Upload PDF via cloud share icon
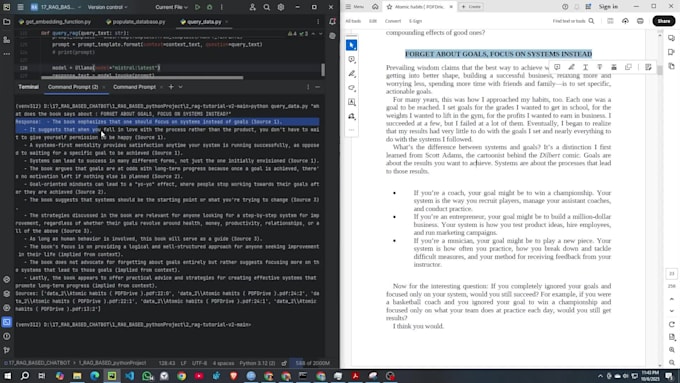 (x=625, y=21)
